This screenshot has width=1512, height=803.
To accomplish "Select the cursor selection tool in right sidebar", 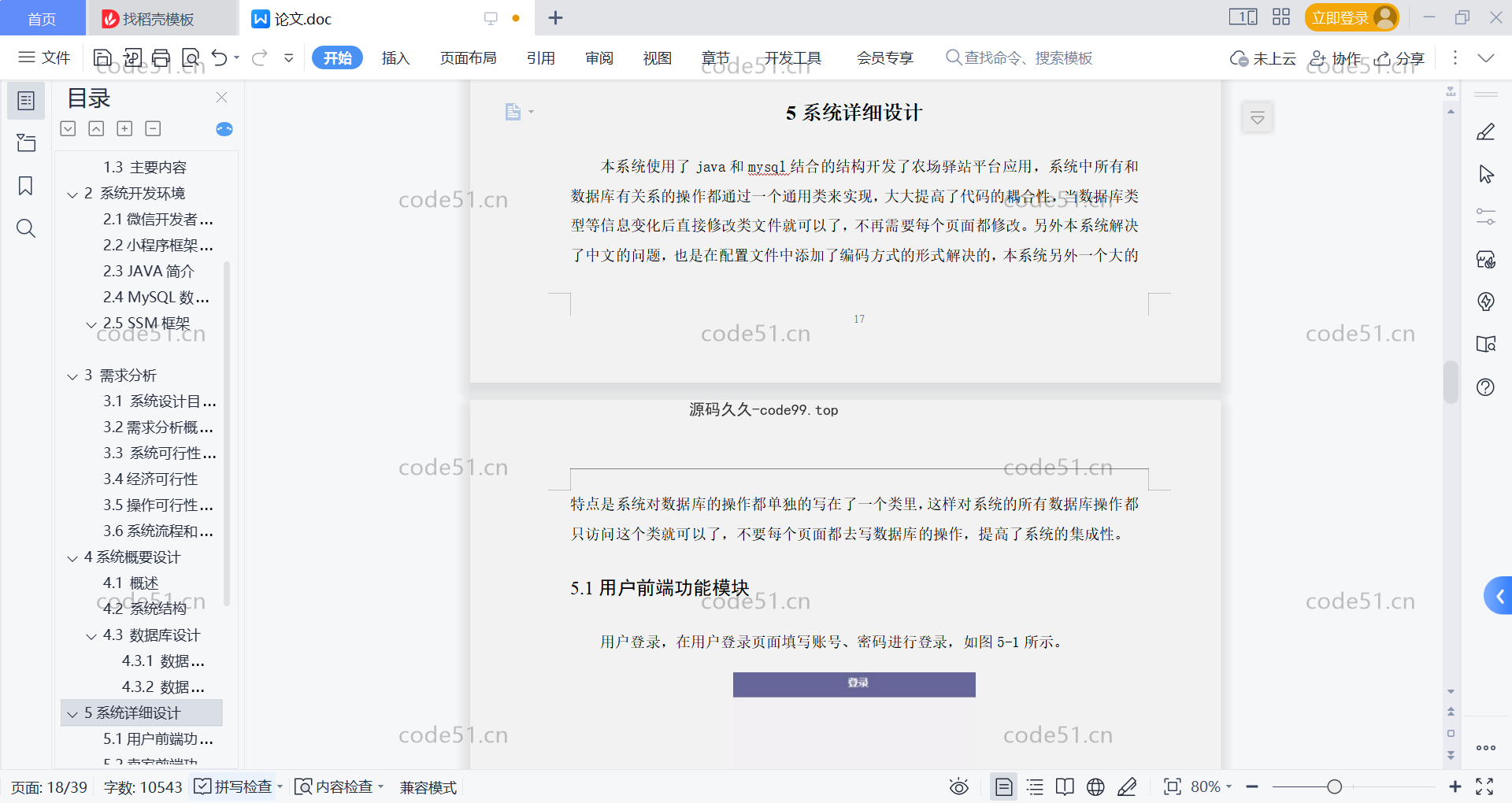I will [1486, 175].
